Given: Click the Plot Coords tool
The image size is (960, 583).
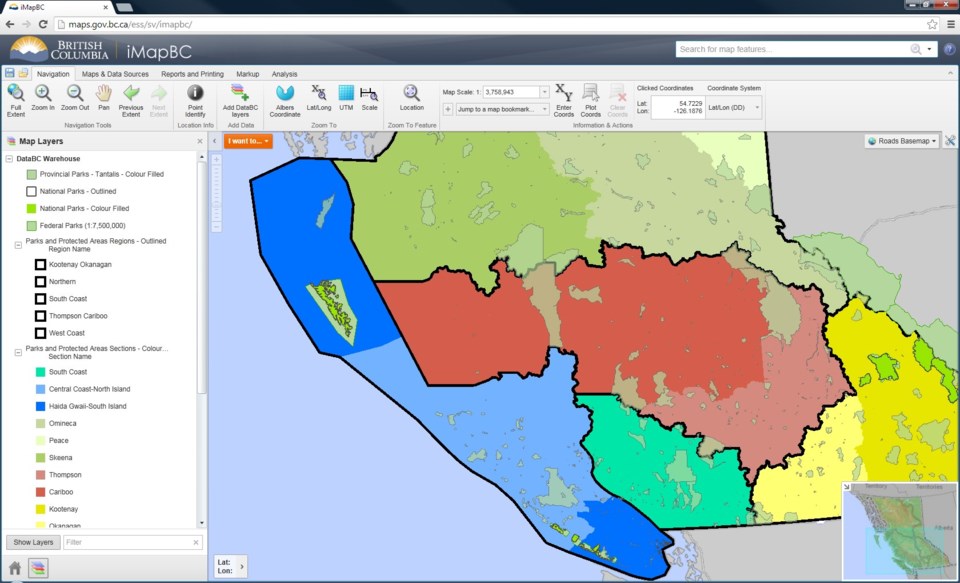Looking at the screenshot, I should click(590, 100).
